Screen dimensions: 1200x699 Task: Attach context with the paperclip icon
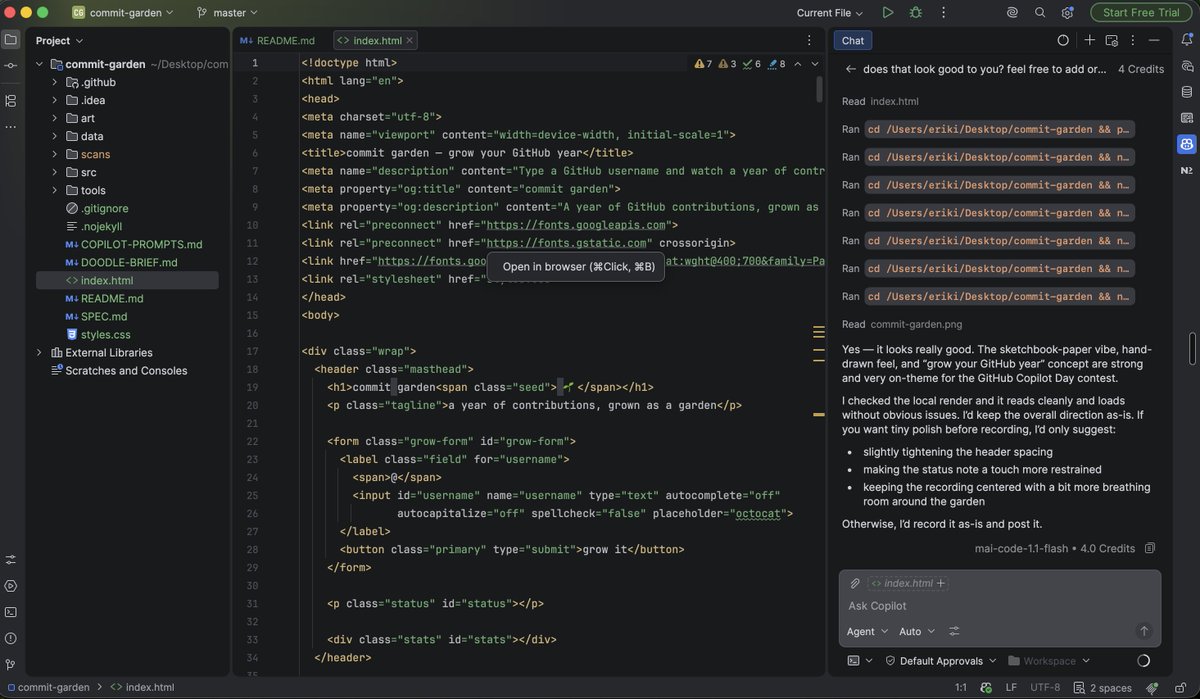coord(855,583)
